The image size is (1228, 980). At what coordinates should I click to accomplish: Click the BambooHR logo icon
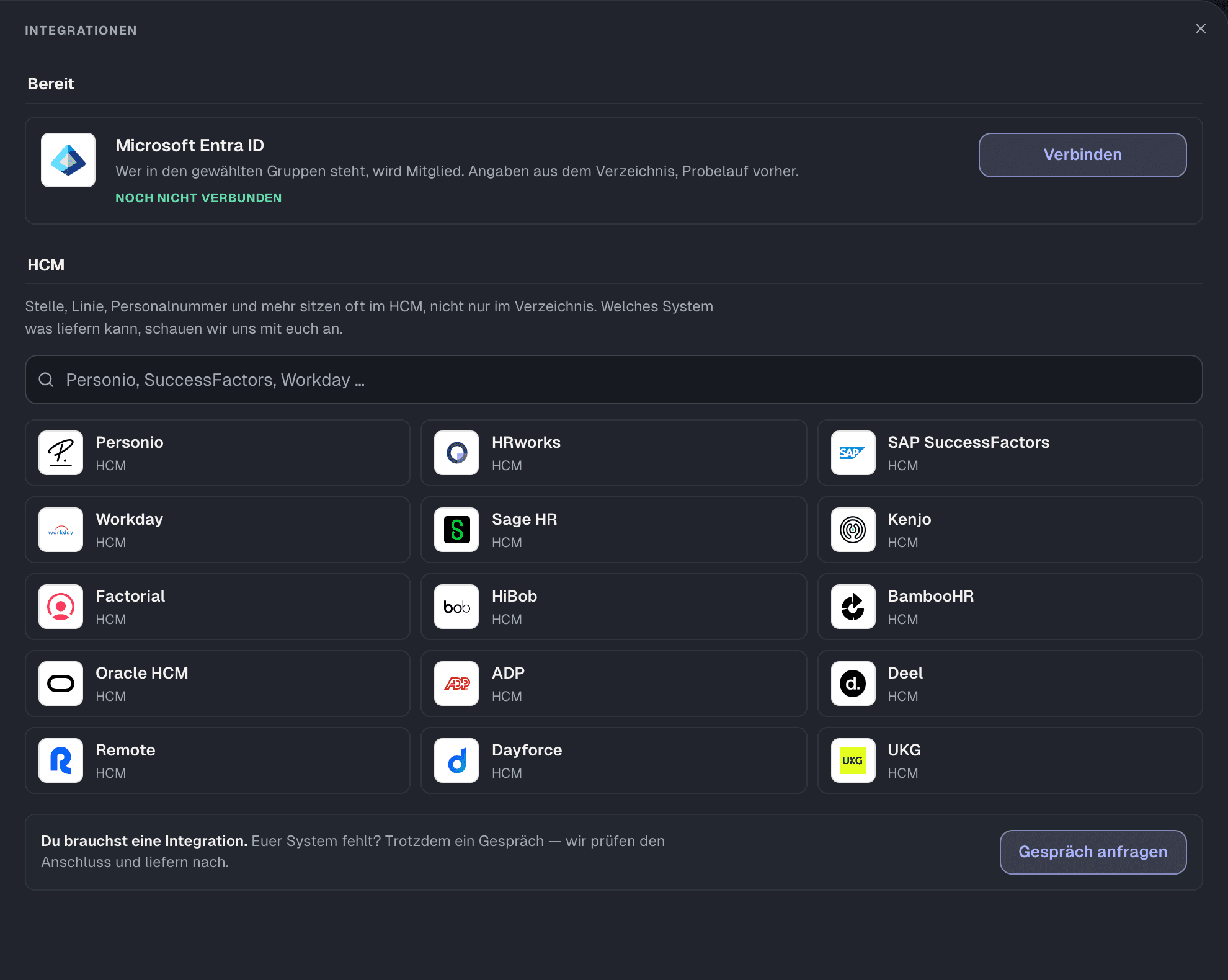click(853, 607)
